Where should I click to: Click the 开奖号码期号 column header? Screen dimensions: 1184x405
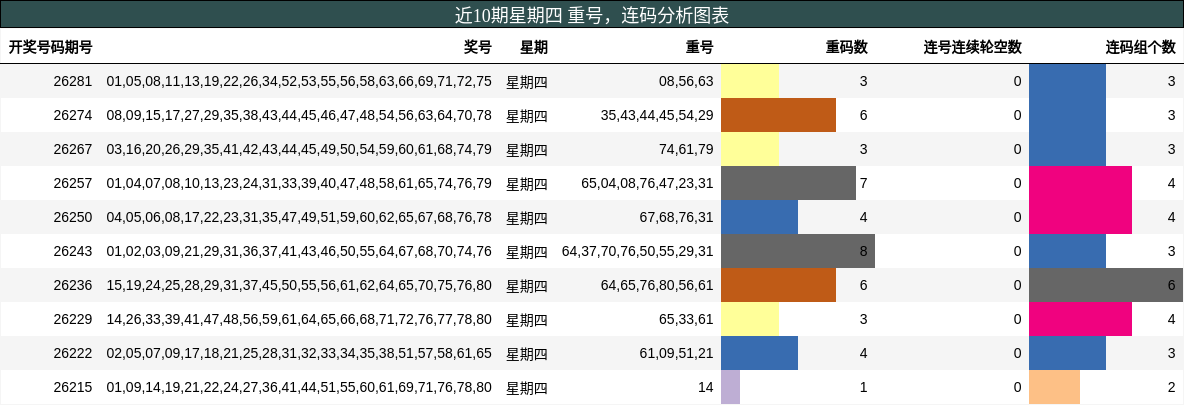[x=51, y=48]
